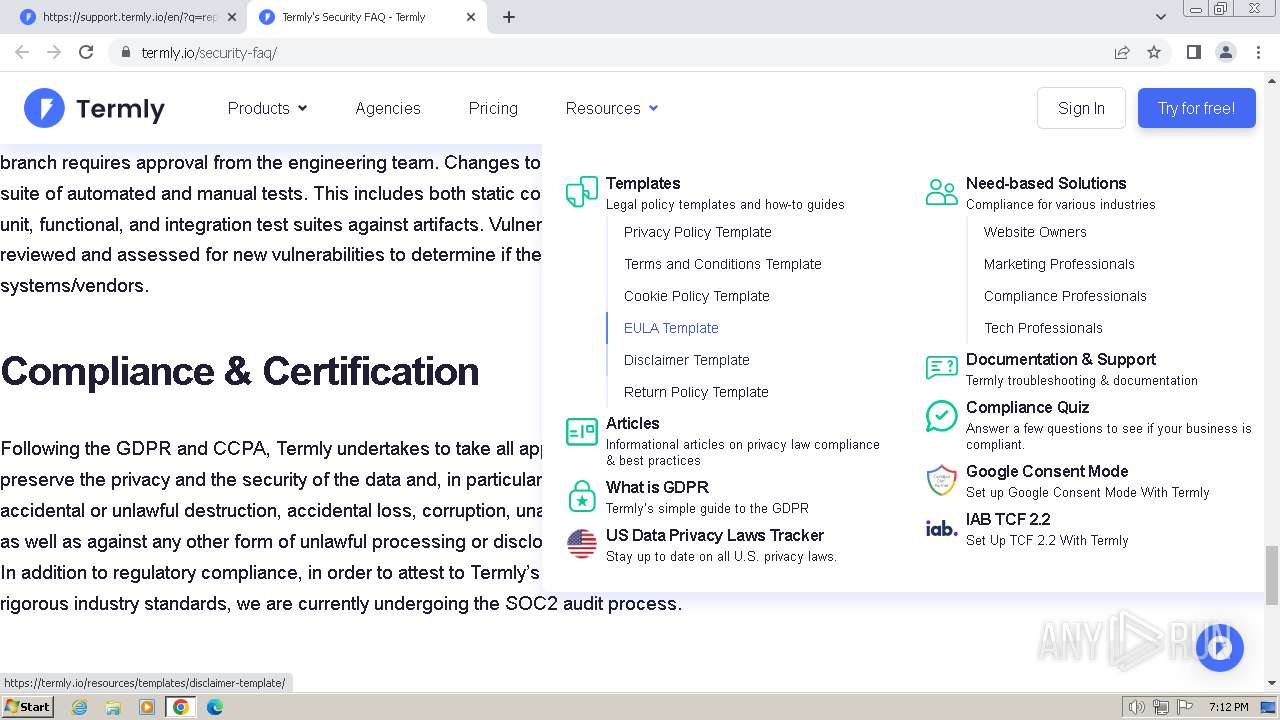
Task: Open the Privacy Policy Template link
Action: tap(698, 232)
